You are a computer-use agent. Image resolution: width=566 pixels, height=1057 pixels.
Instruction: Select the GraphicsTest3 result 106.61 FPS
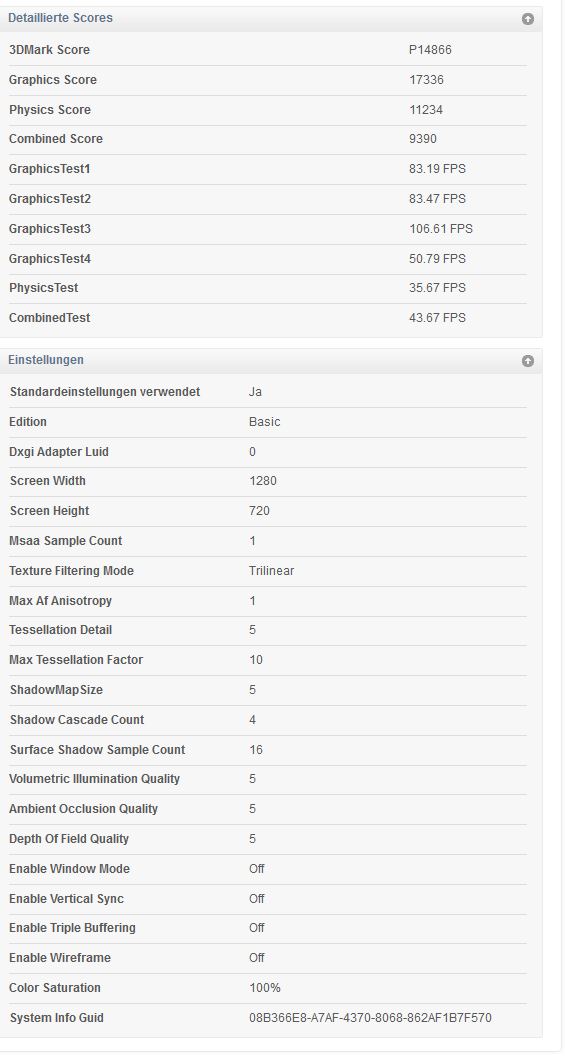441,229
